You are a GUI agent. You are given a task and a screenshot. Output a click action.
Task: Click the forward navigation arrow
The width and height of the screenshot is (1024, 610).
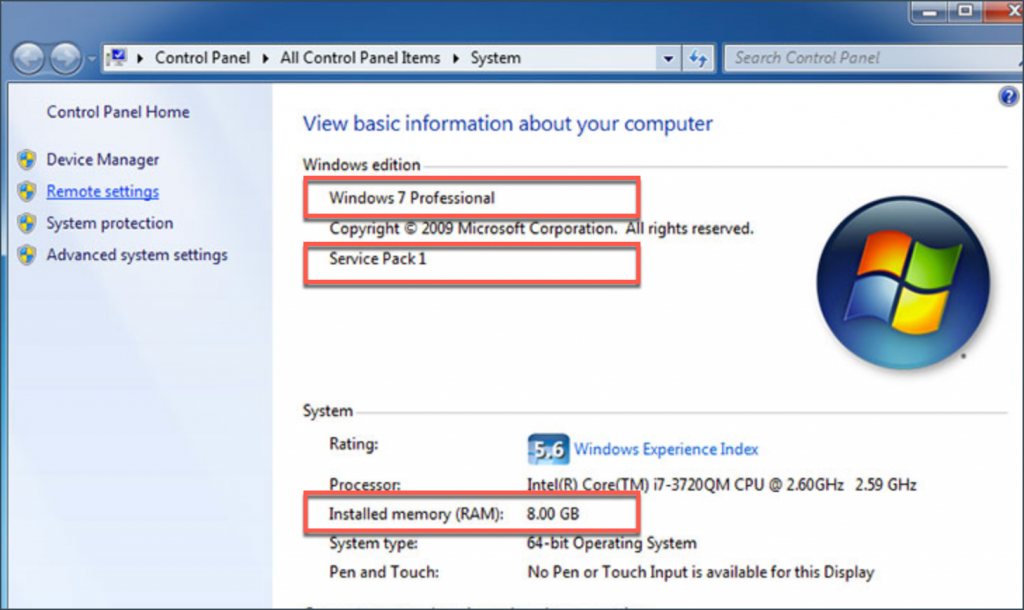click(62, 57)
